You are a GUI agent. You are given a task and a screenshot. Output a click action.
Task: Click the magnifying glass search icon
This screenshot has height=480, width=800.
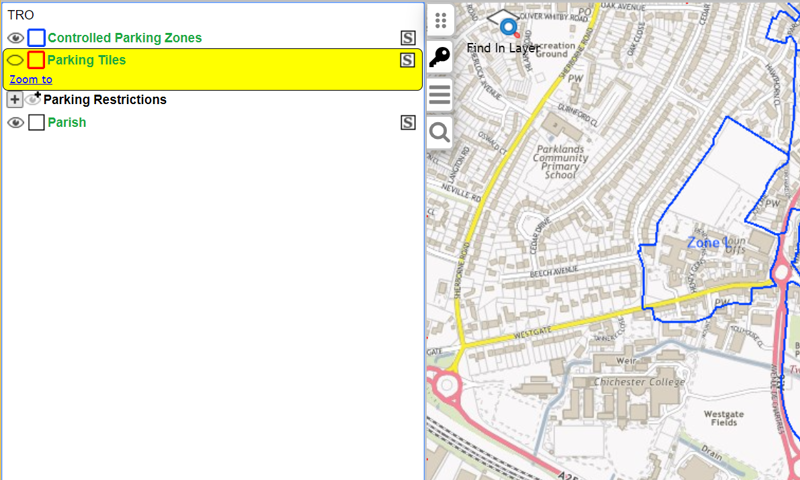click(440, 132)
